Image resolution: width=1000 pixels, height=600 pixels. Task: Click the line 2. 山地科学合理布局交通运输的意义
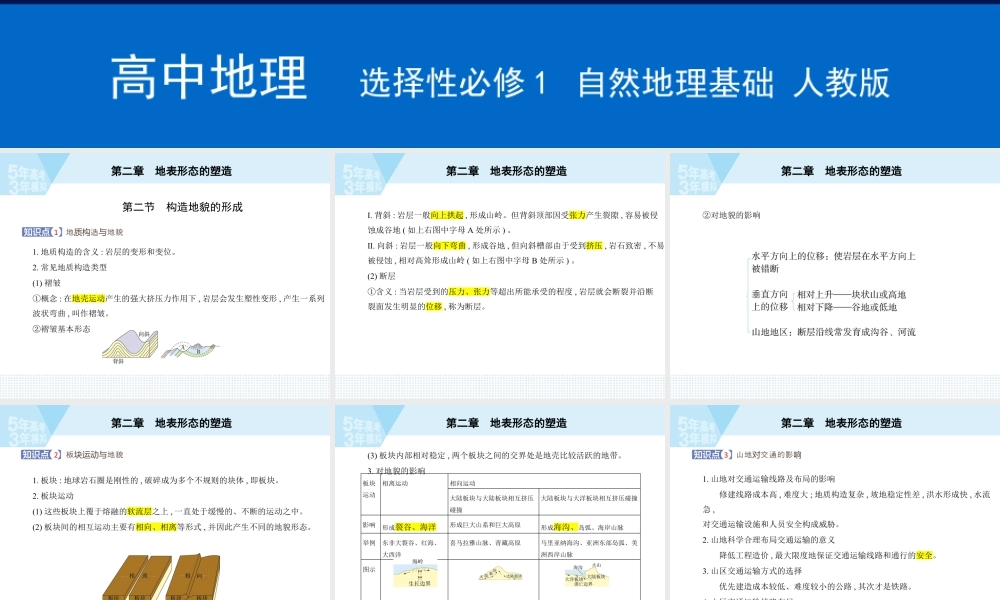tap(769, 539)
